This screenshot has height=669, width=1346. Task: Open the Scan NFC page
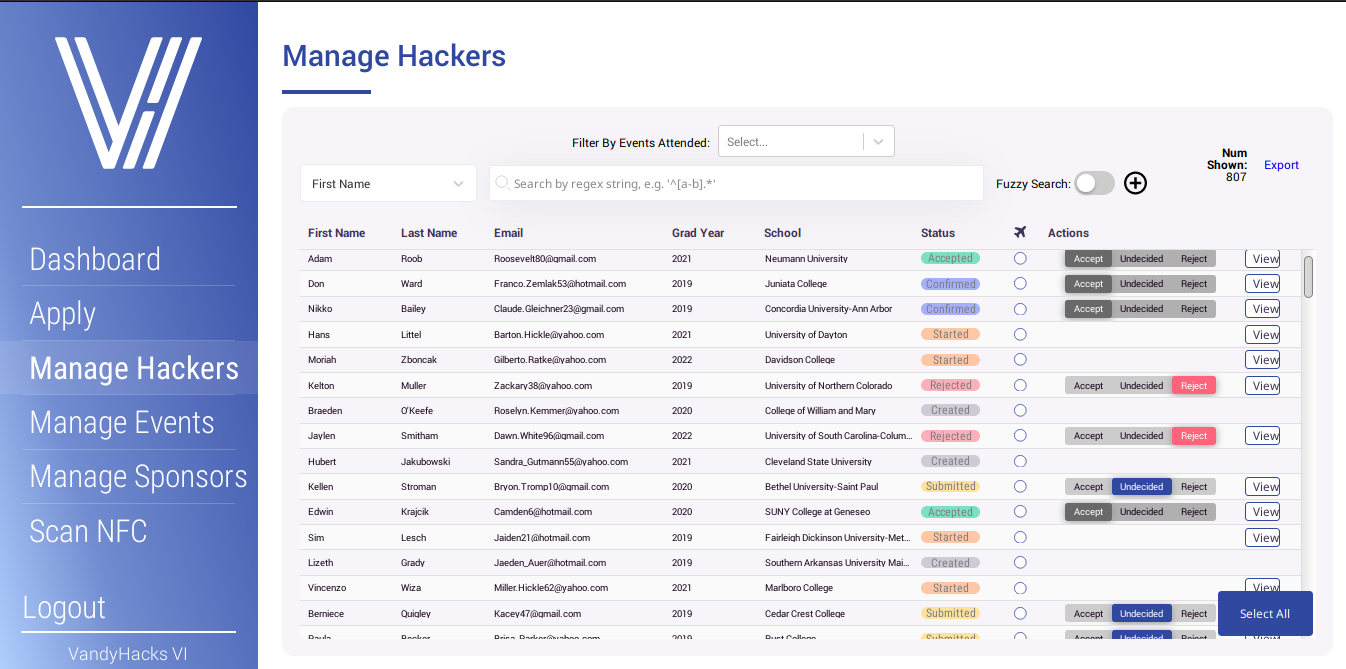point(88,531)
